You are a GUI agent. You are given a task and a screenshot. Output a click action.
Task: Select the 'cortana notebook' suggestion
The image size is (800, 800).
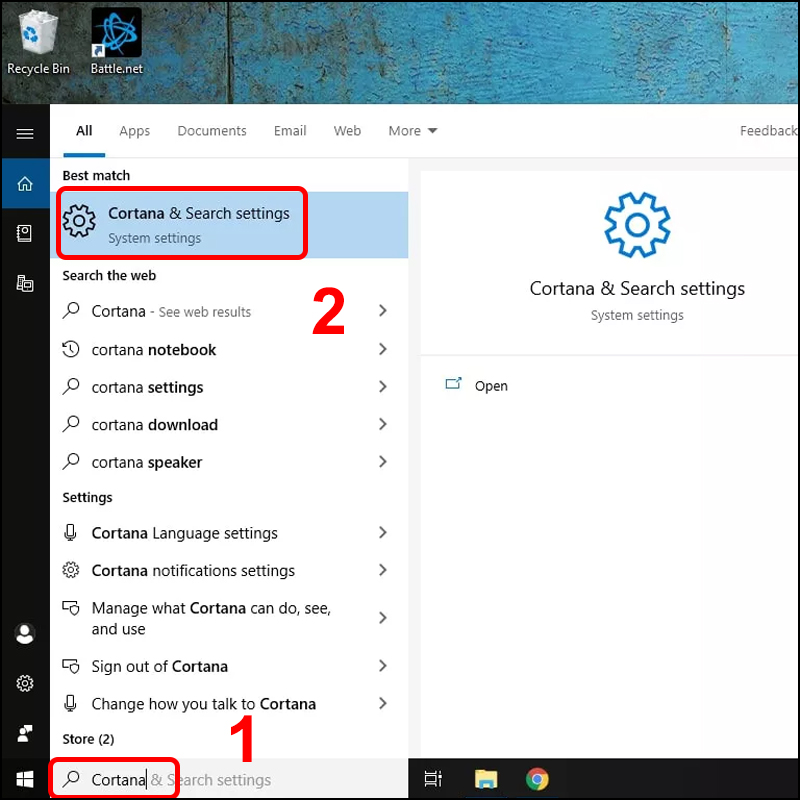[229, 349]
